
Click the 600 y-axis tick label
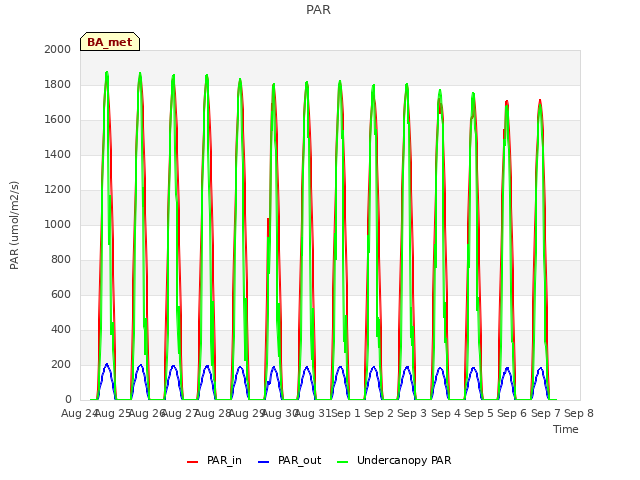tap(61, 295)
